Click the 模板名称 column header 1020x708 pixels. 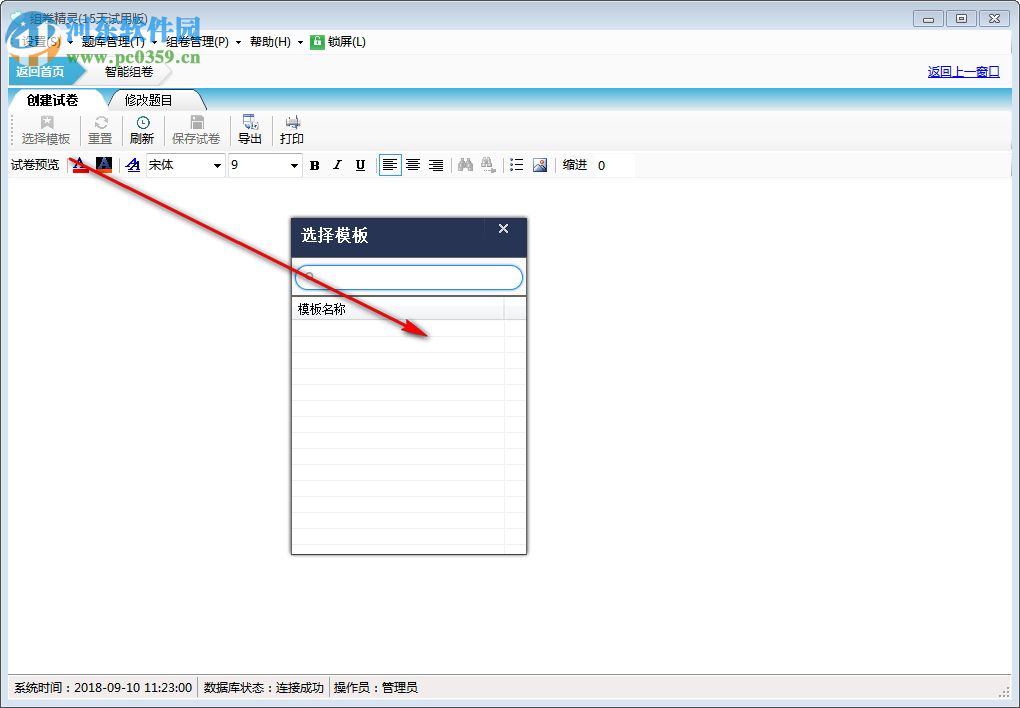[398, 309]
